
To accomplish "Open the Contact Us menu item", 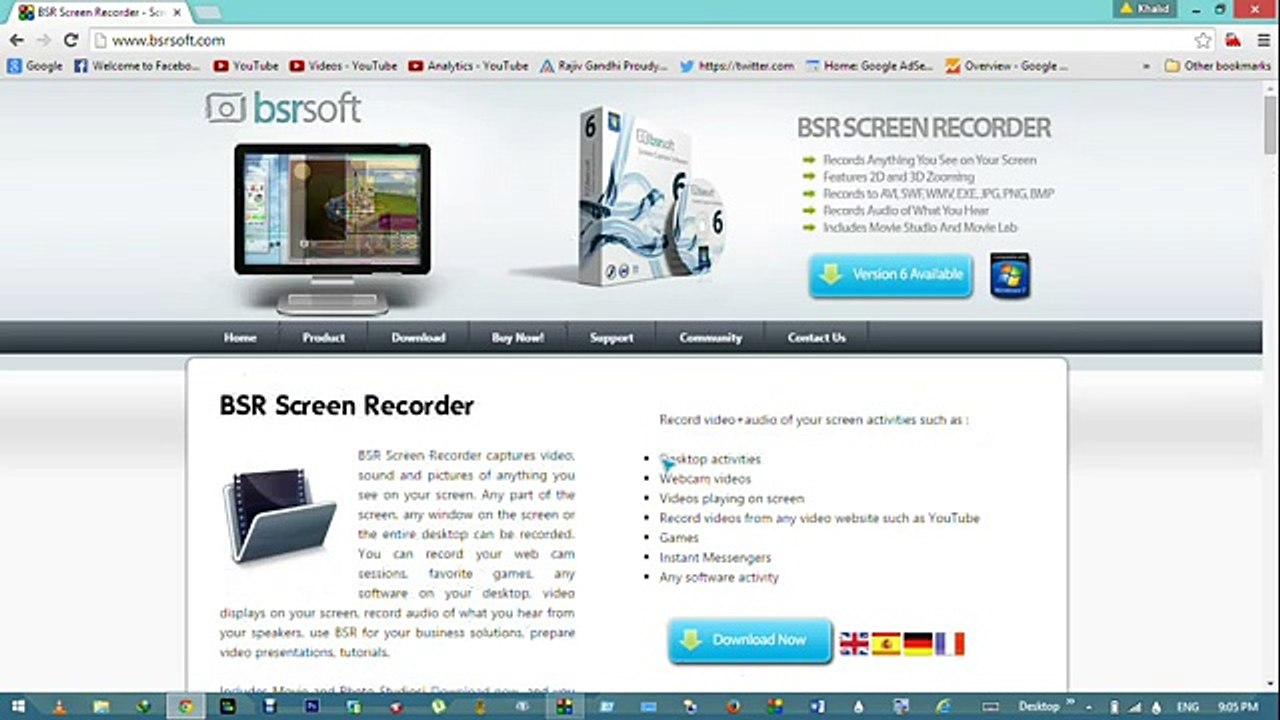I will pos(816,338).
